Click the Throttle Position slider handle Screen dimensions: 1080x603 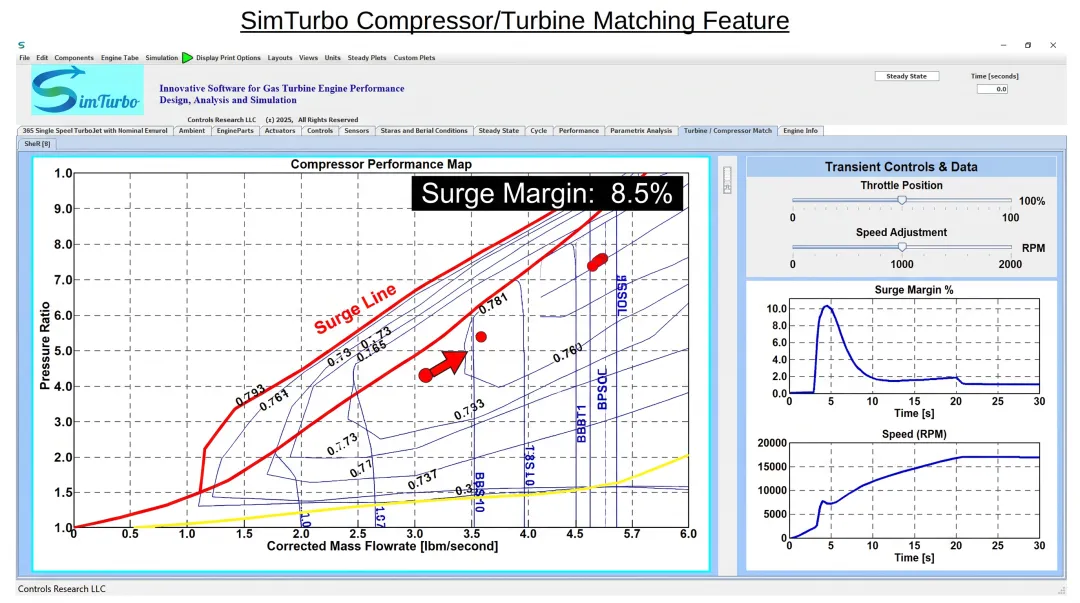(902, 200)
